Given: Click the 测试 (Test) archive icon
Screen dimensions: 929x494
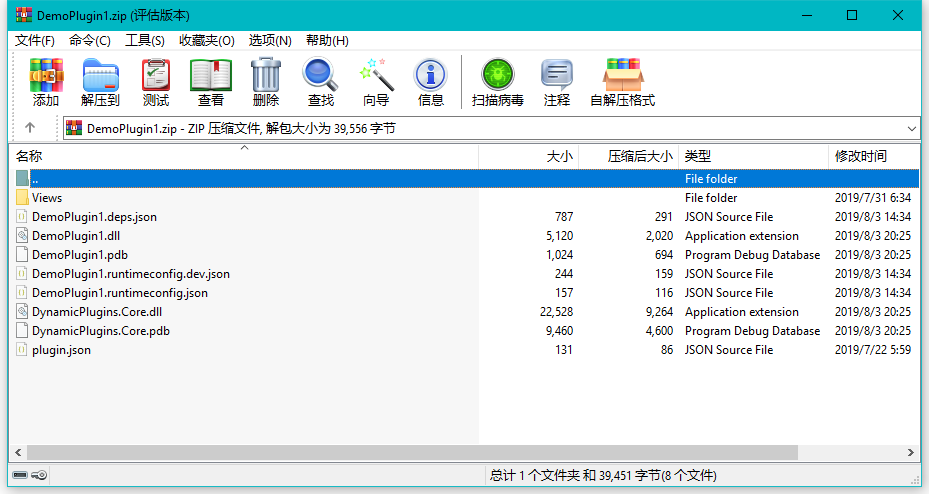Looking at the screenshot, I should click(156, 76).
